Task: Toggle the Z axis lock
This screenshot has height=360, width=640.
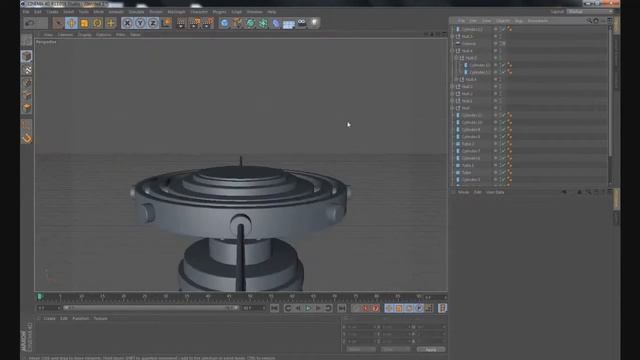Action: (153, 23)
